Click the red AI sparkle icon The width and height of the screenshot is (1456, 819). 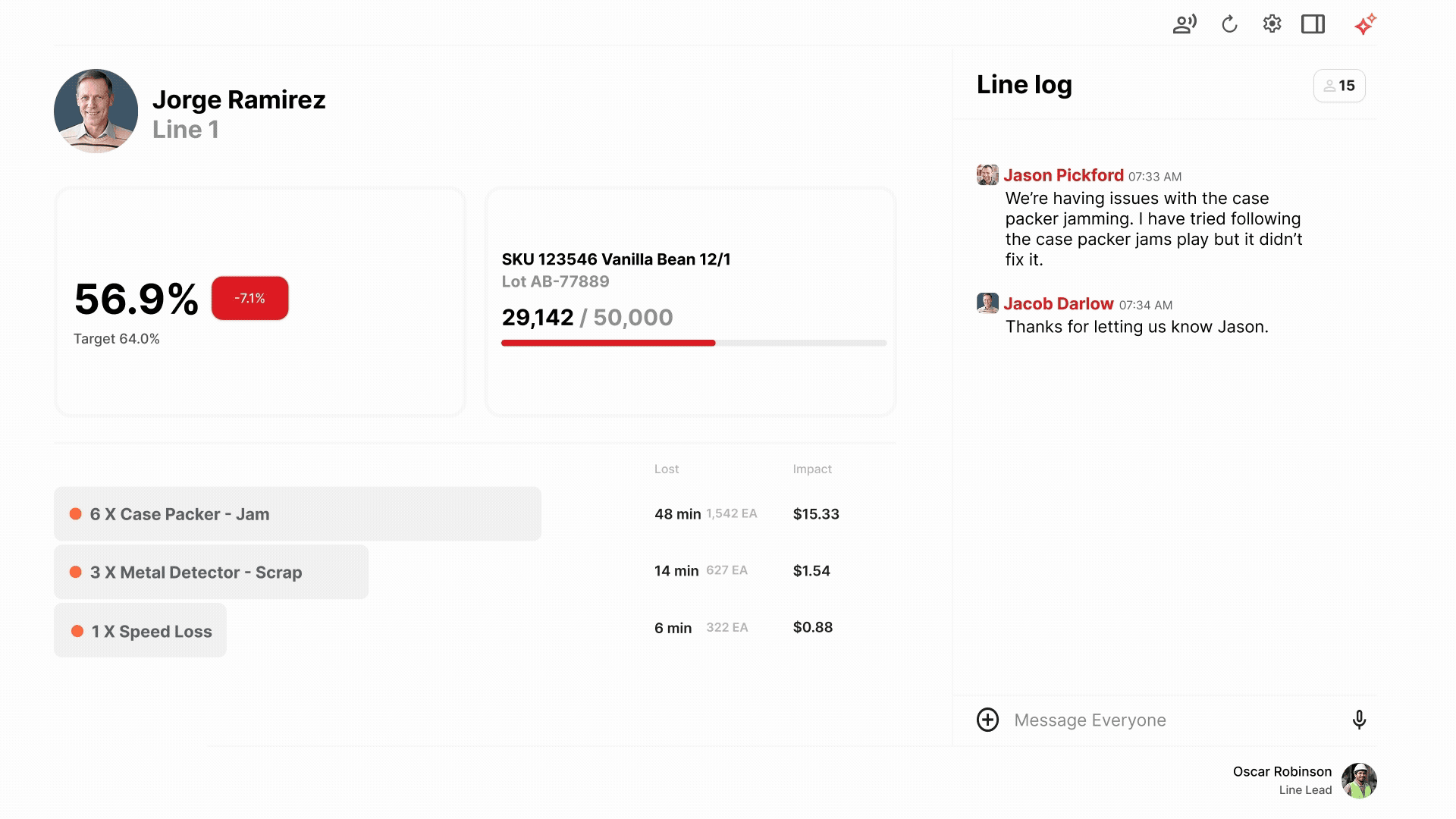(x=1365, y=24)
